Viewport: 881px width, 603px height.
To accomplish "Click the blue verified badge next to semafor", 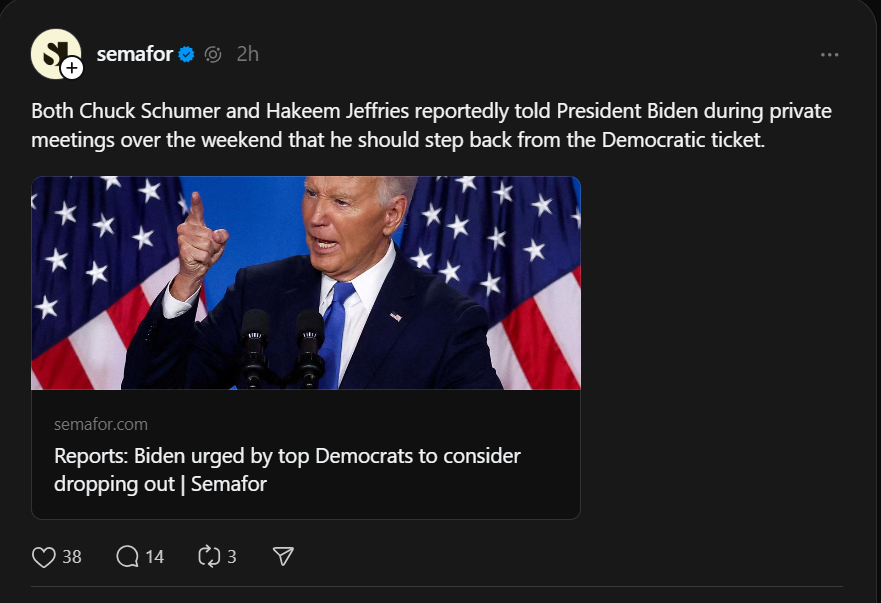I will [186, 55].
